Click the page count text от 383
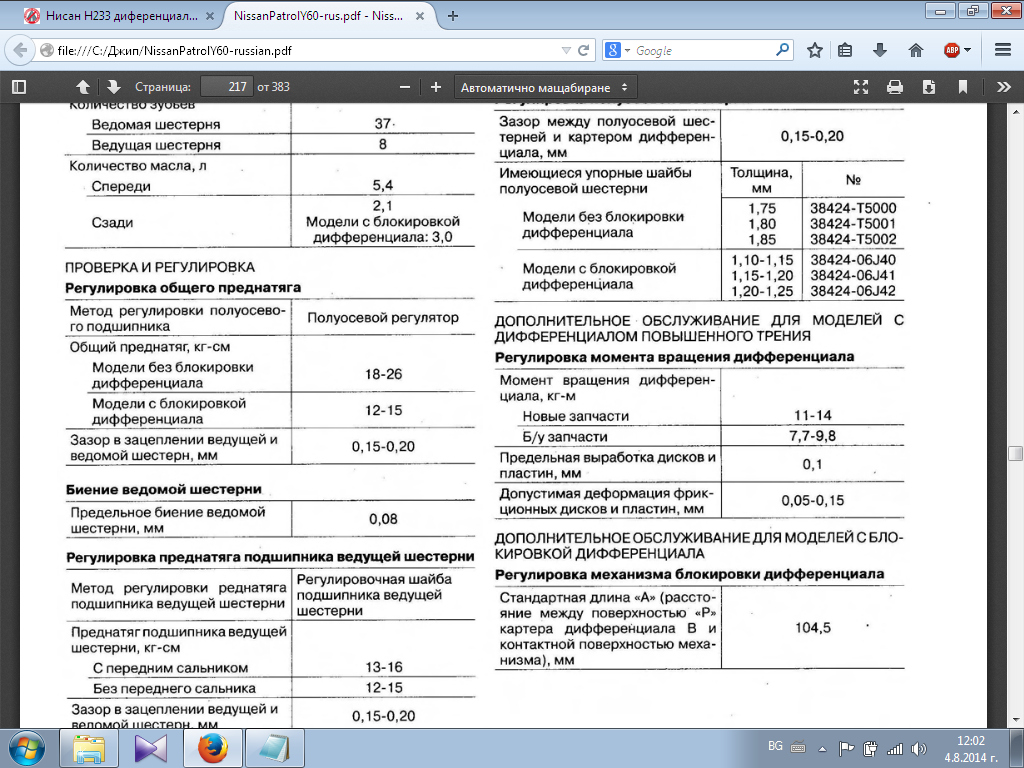 (x=273, y=87)
